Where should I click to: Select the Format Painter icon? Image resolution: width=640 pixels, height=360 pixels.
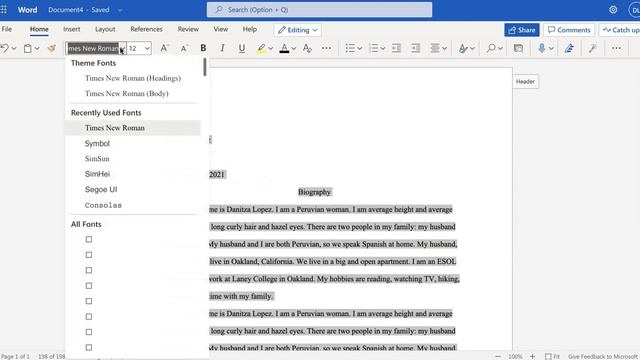(51, 48)
